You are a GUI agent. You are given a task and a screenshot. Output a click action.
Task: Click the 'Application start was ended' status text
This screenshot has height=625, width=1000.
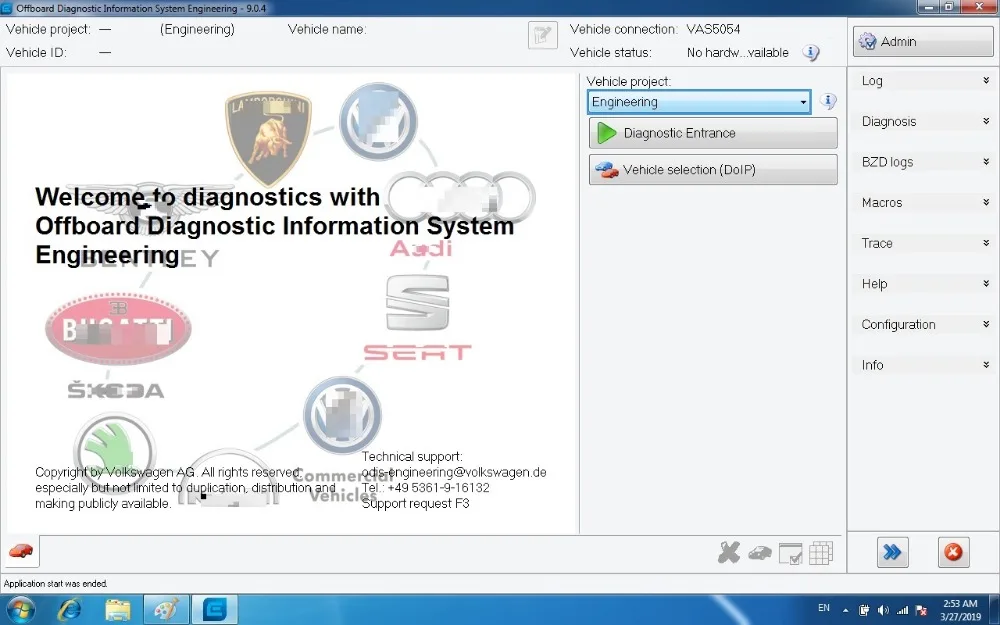[x=55, y=584]
